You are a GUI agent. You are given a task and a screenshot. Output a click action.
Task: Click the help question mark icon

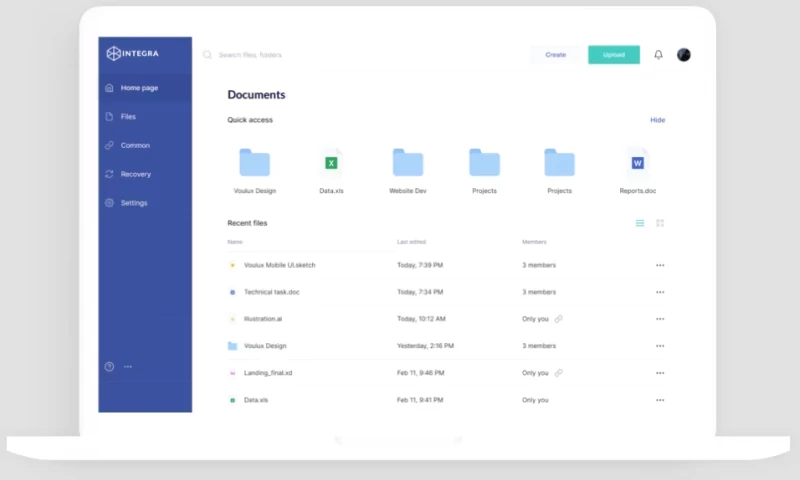(x=109, y=366)
